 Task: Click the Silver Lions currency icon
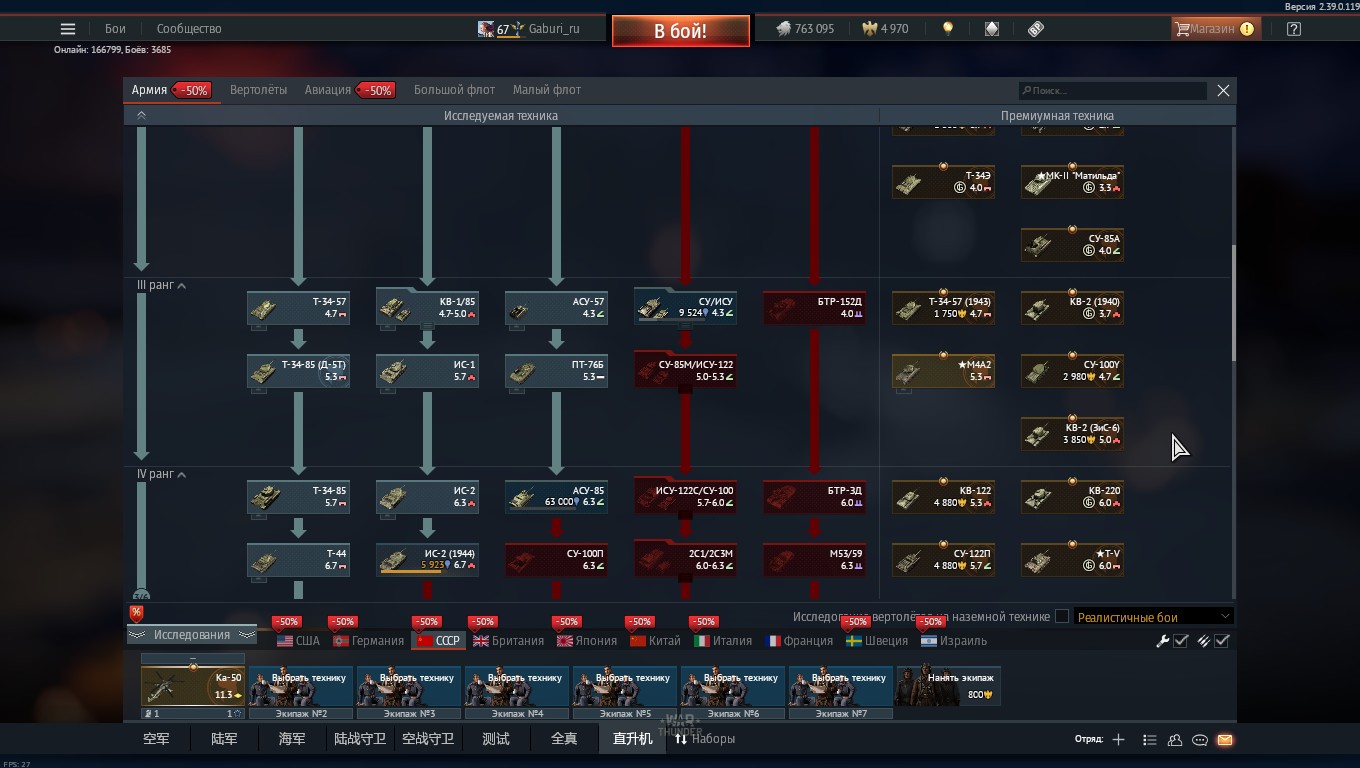[784, 29]
